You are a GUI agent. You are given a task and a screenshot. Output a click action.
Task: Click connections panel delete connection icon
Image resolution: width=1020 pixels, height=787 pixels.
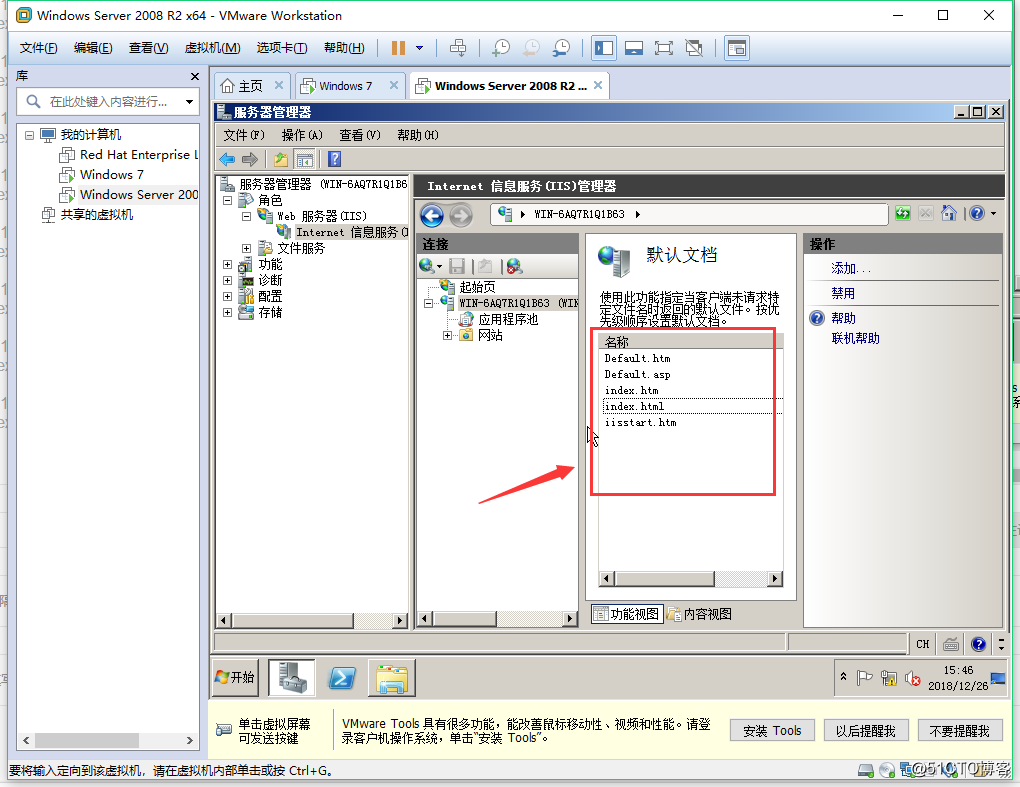point(514,266)
